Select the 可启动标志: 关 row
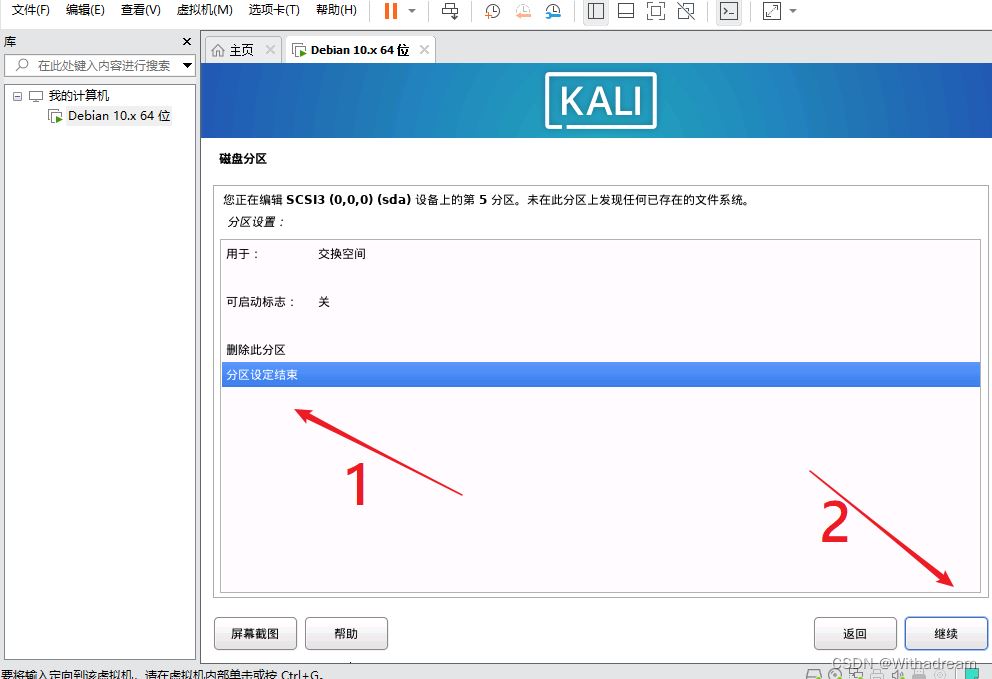 click(x=600, y=302)
